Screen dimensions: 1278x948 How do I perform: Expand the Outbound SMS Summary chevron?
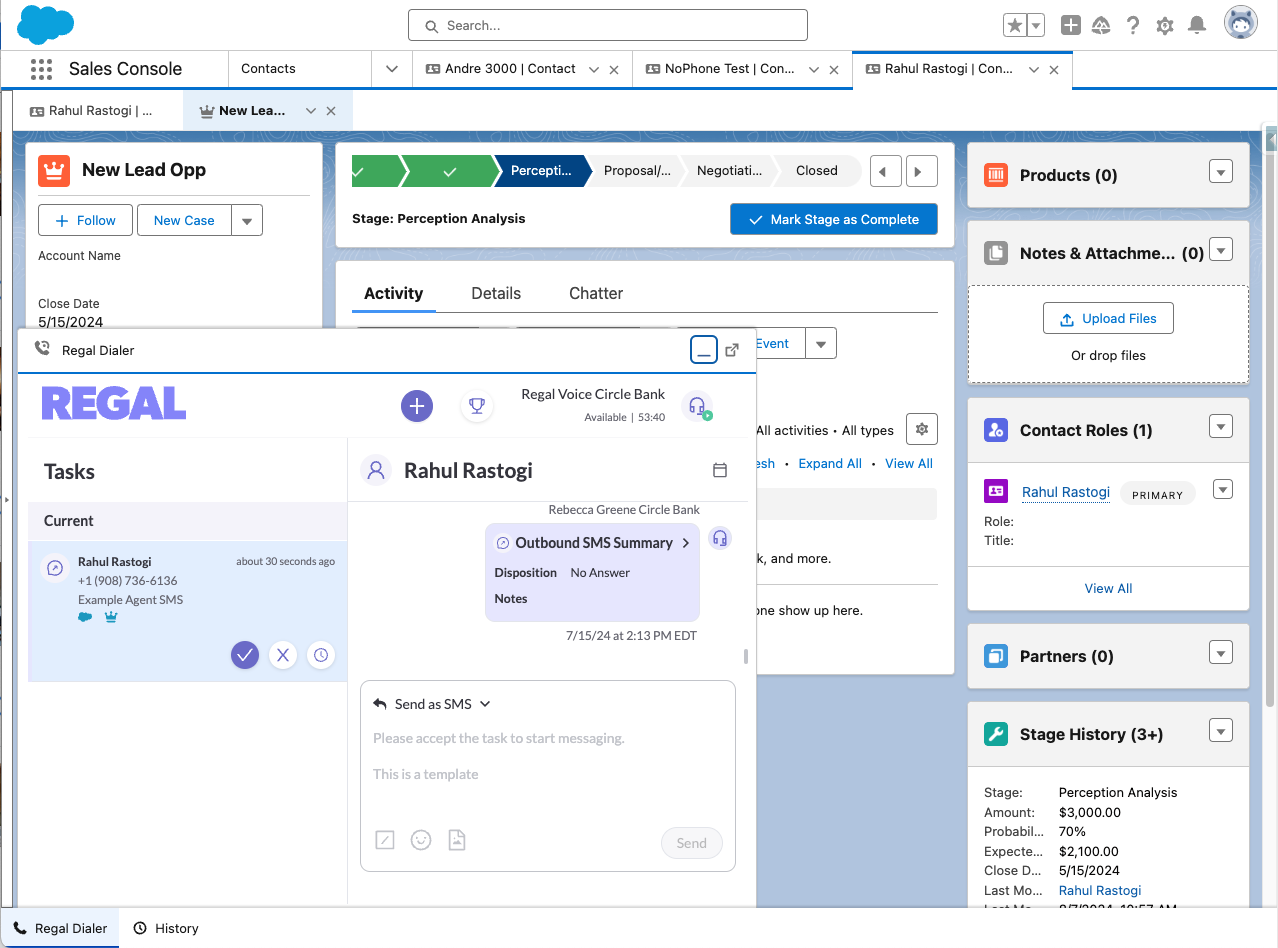[686, 543]
